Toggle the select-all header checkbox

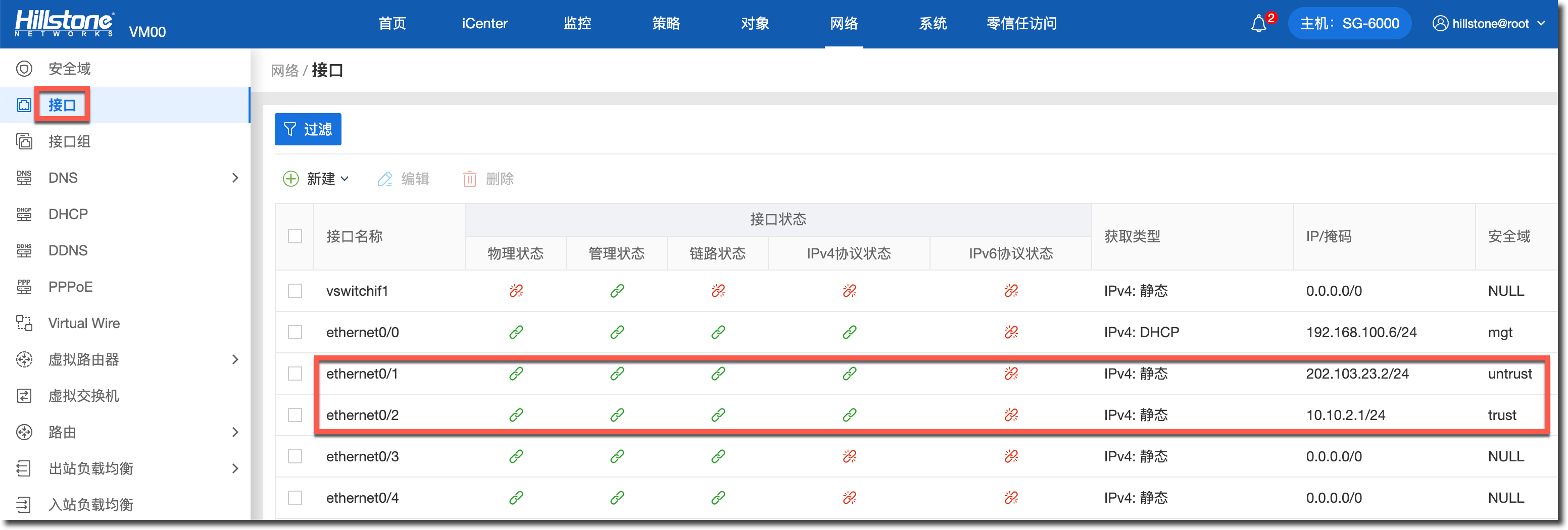click(x=295, y=236)
